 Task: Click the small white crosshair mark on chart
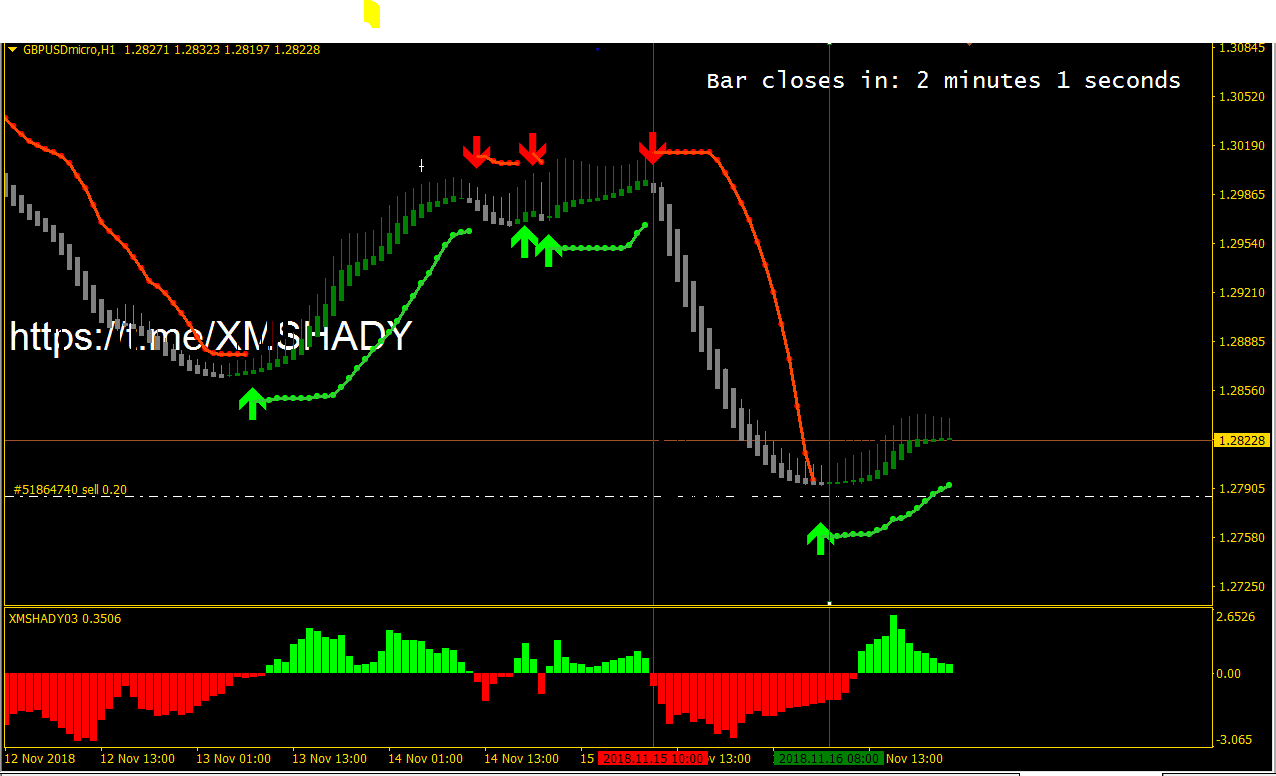[422, 165]
